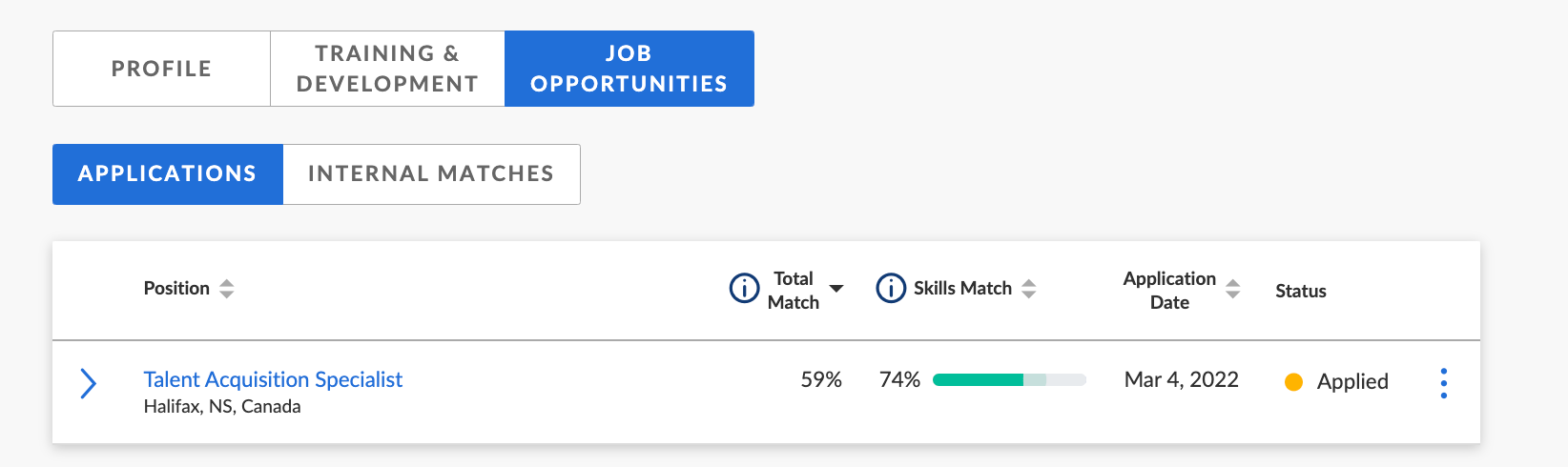Sort by Application Date using sort arrows

[1232, 289]
